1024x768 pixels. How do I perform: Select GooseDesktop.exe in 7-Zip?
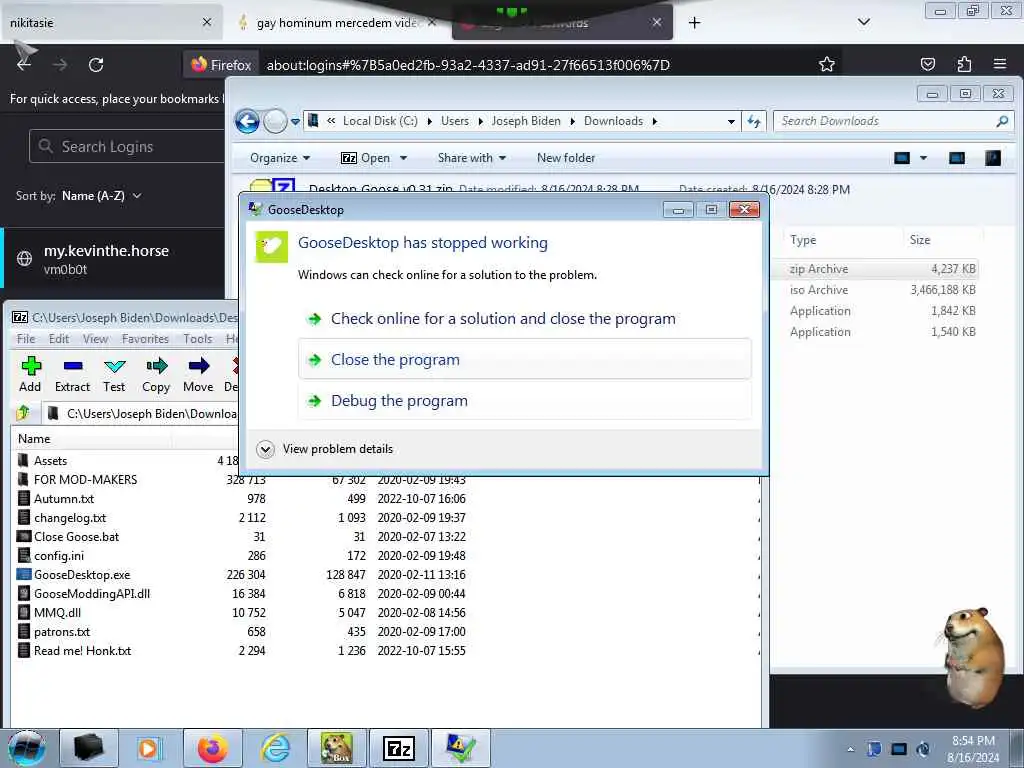coord(82,575)
